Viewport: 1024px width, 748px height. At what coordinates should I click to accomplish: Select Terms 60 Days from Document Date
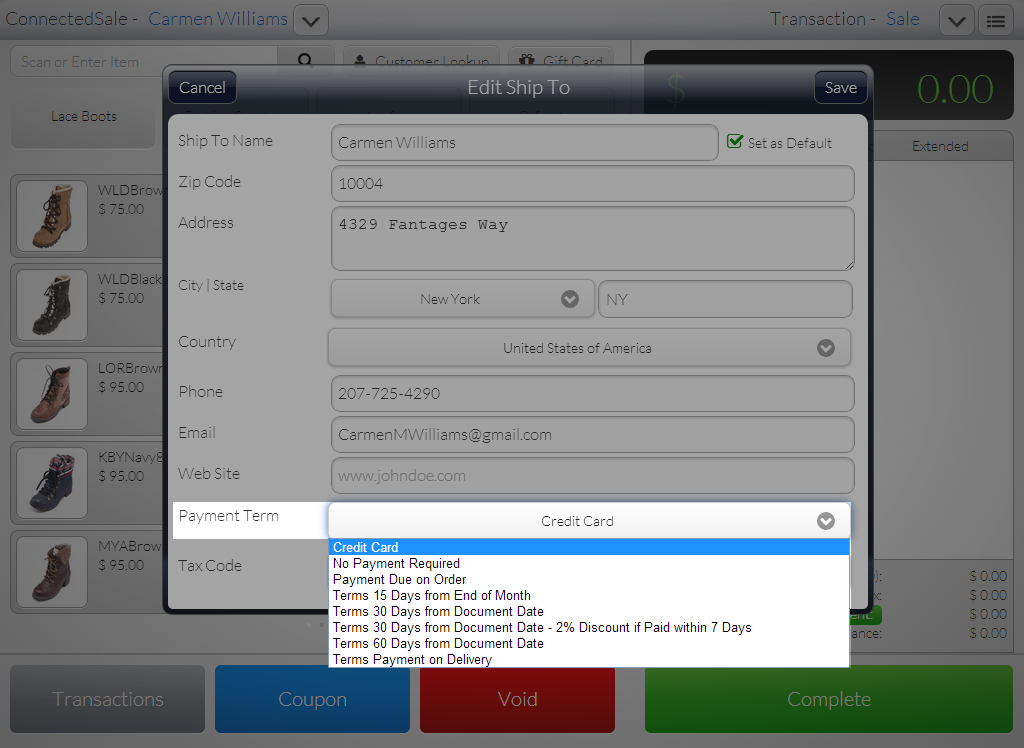(589, 643)
